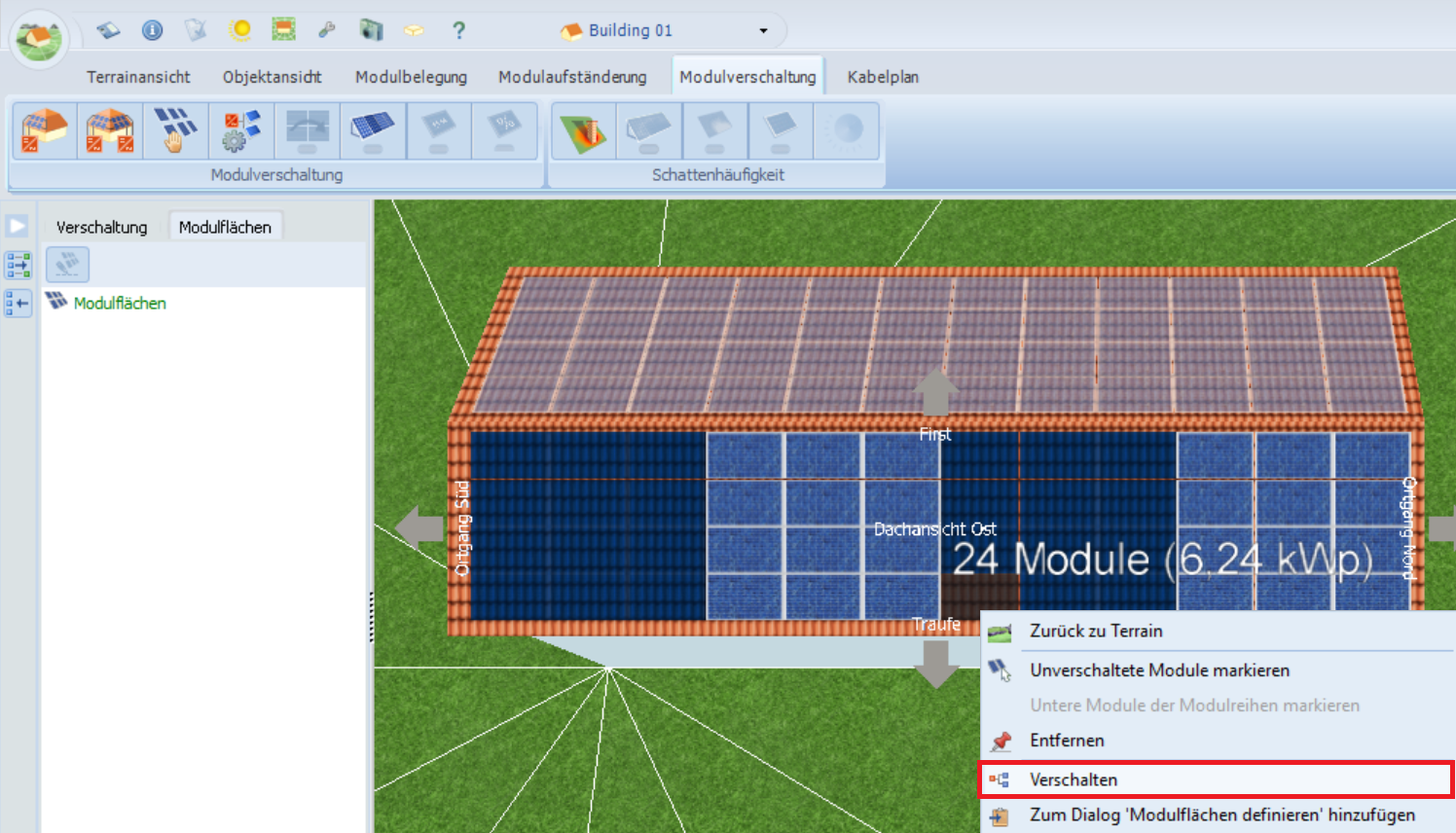Screen dimensions: 1456x833
Task: Click the gray up arrow near First
Action: click(x=935, y=392)
